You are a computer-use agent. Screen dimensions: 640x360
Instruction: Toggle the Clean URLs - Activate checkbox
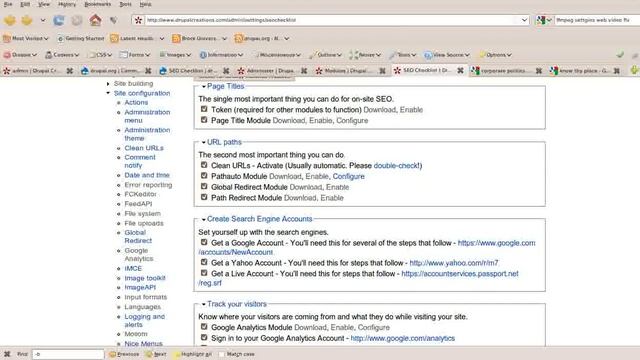[x=204, y=165]
